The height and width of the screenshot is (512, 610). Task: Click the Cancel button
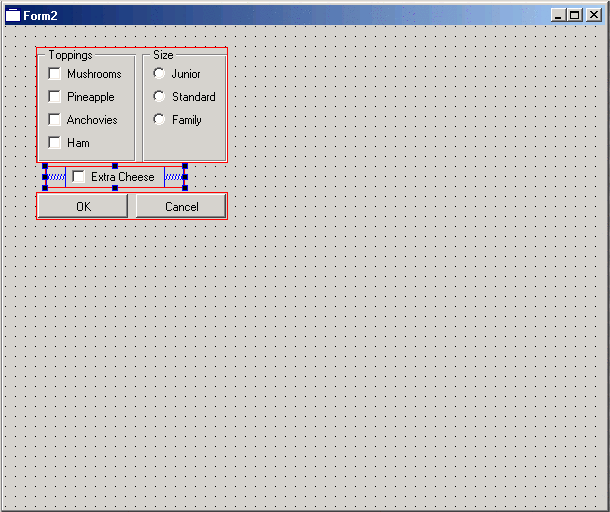pos(181,207)
